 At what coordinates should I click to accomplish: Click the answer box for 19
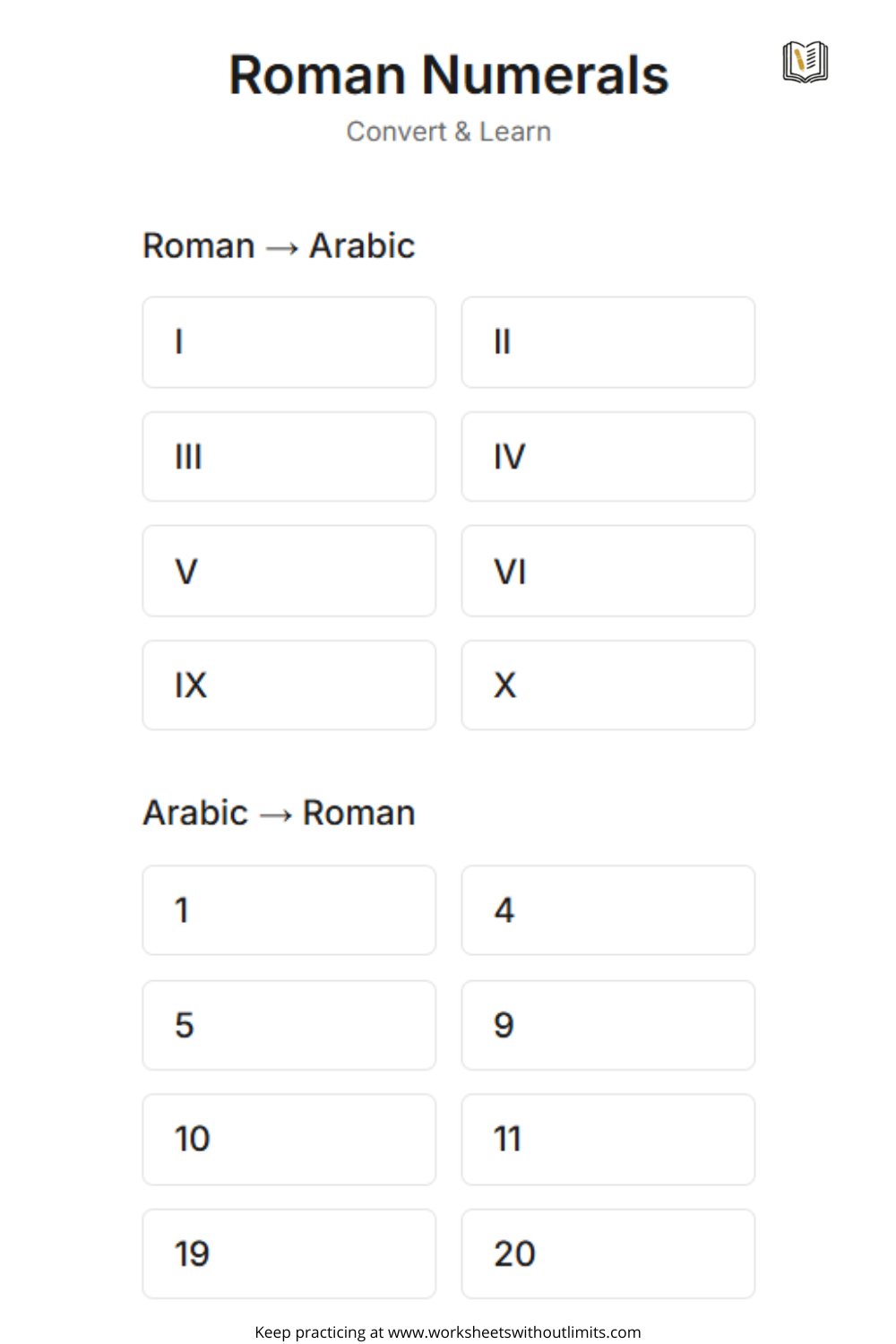click(x=289, y=1254)
